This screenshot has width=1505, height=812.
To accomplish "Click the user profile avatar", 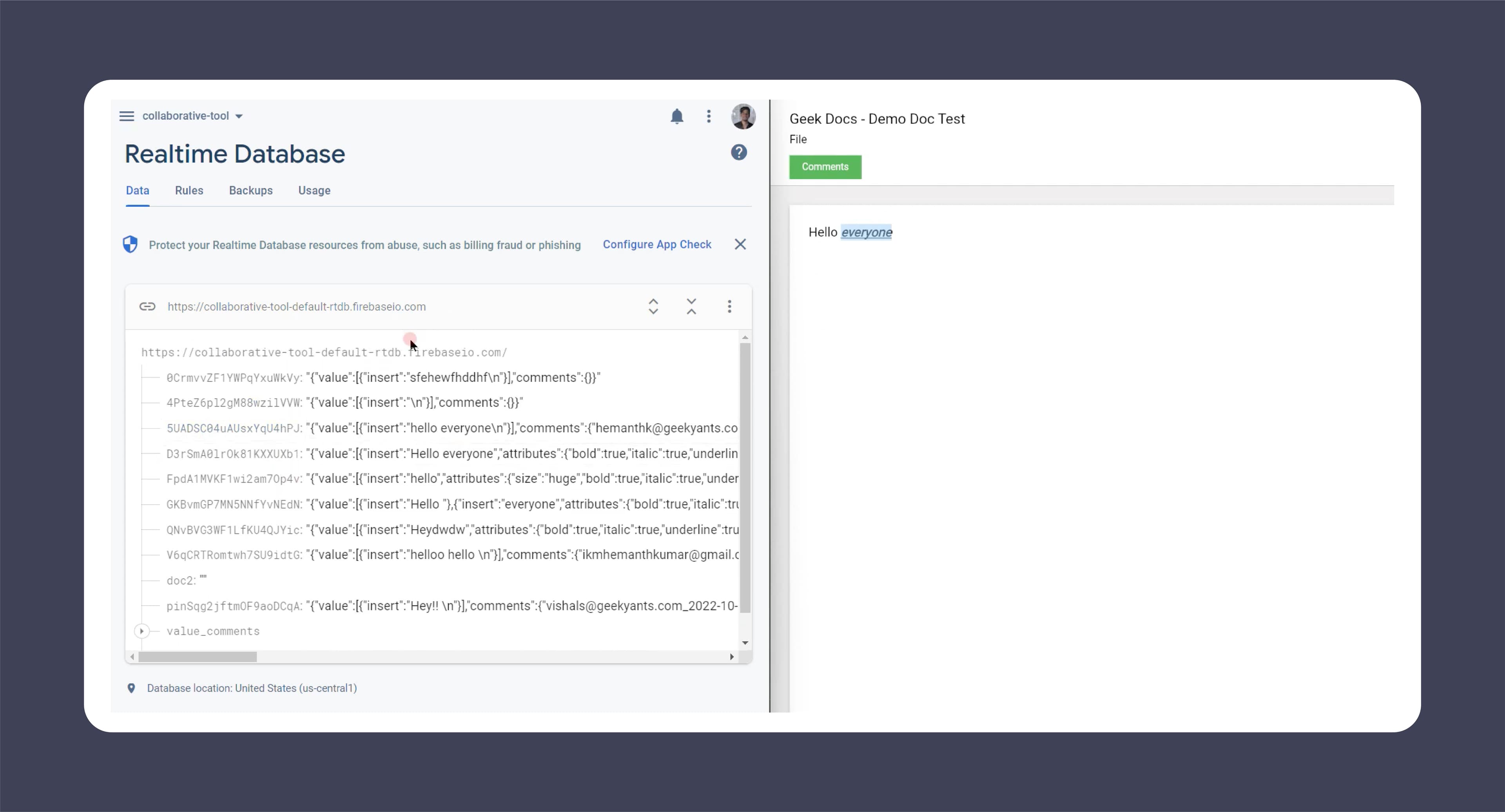I will point(743,116).
